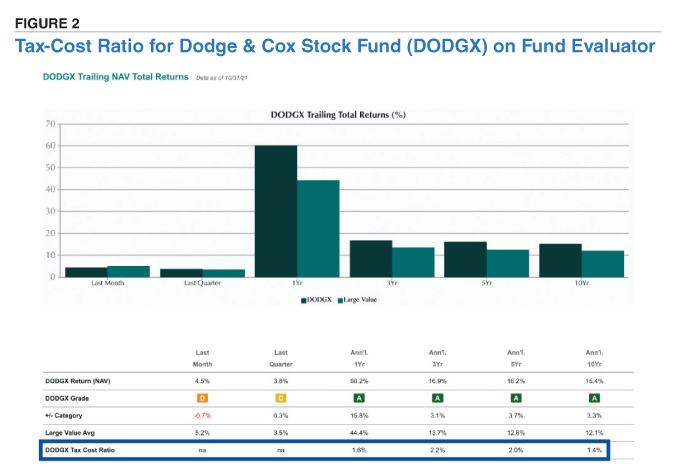The width and height of the screenshot is (675, 475).
Task: Click the '1.4%' tax cost ratio
Action: click(594, 450)
